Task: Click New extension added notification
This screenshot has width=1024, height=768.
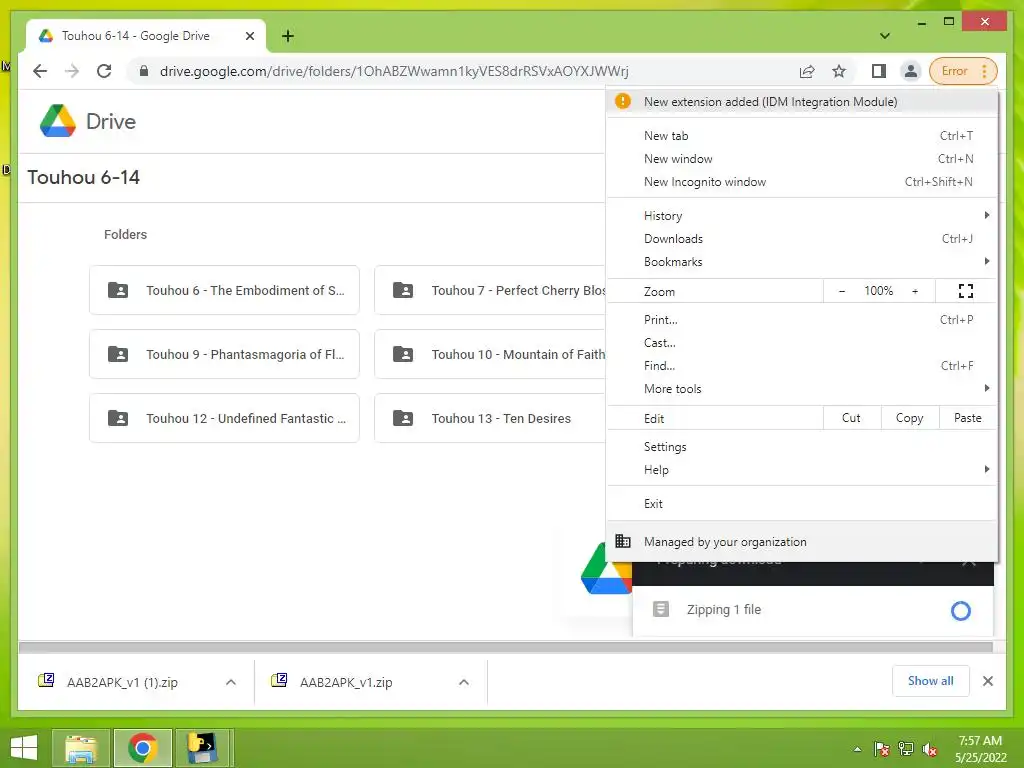Action: pos(802,102)
